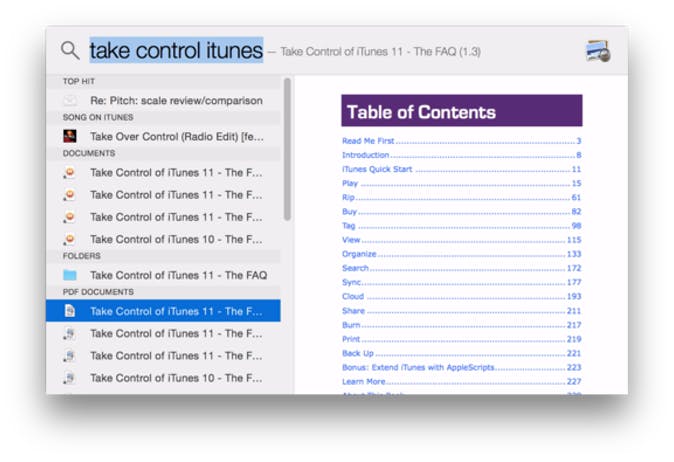The height and width of the screenshot is (462, 674).
Task: Open the 'Introduction' contents link
Action: 461,155
